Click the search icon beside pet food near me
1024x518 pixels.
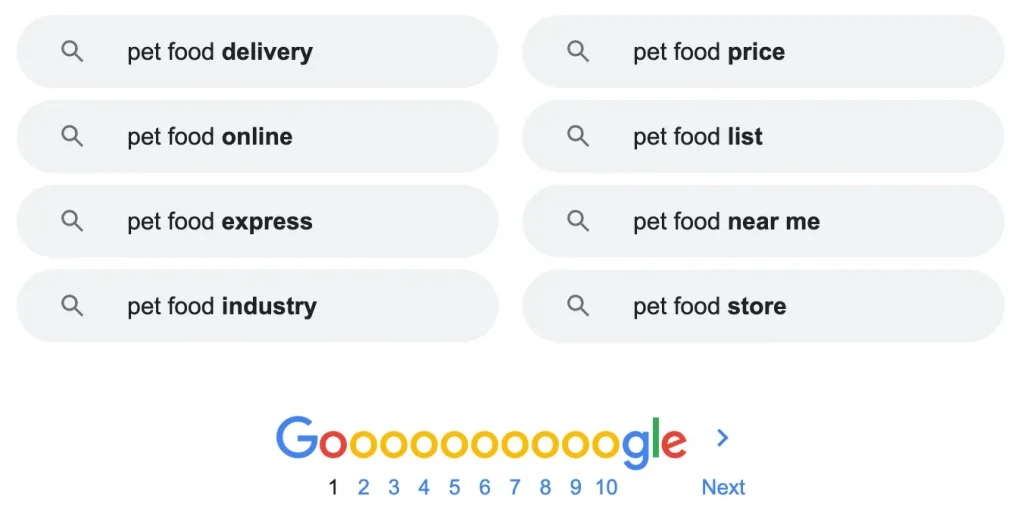click(578, 221)
